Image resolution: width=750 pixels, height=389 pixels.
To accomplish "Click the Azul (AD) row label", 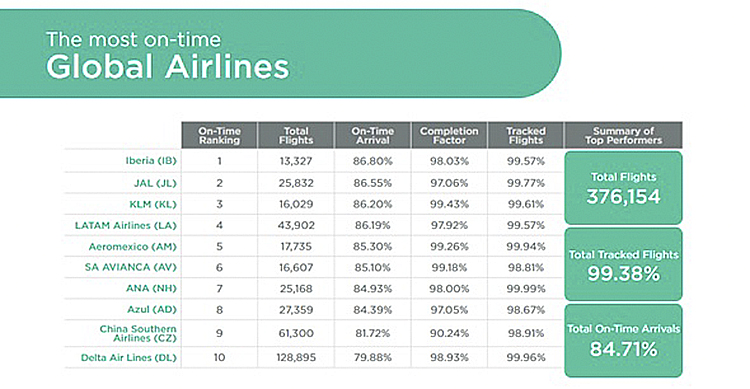I will pyautogui.click(x=152, y=310).
